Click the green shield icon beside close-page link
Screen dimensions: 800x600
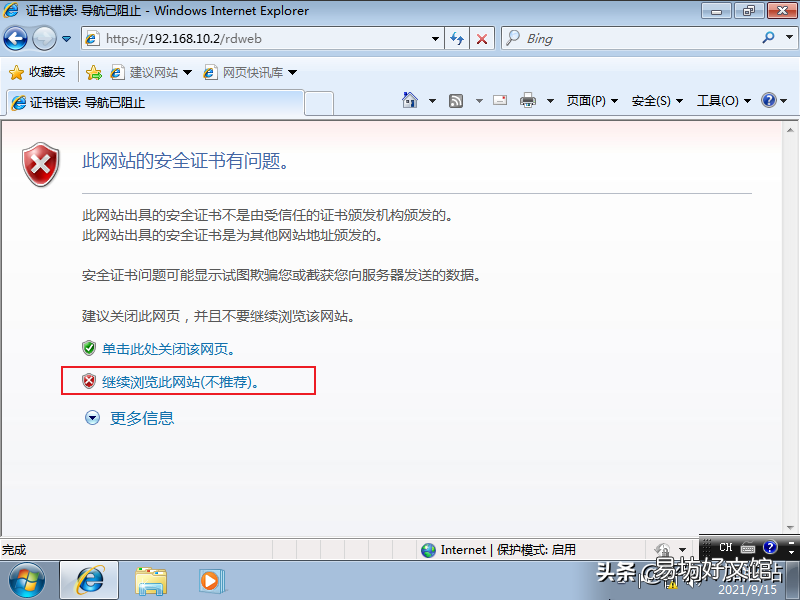click(x=89, y=348)
